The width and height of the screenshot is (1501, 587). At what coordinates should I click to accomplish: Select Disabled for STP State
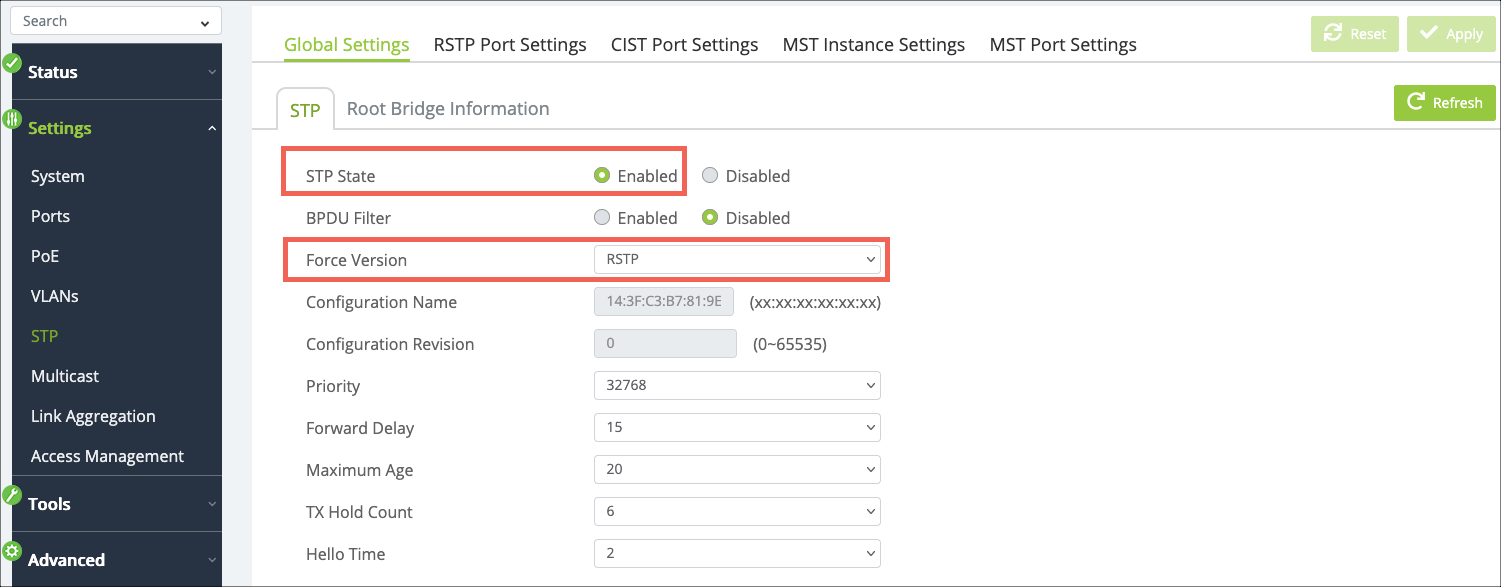pyautogui.click(x=710, y=176)
